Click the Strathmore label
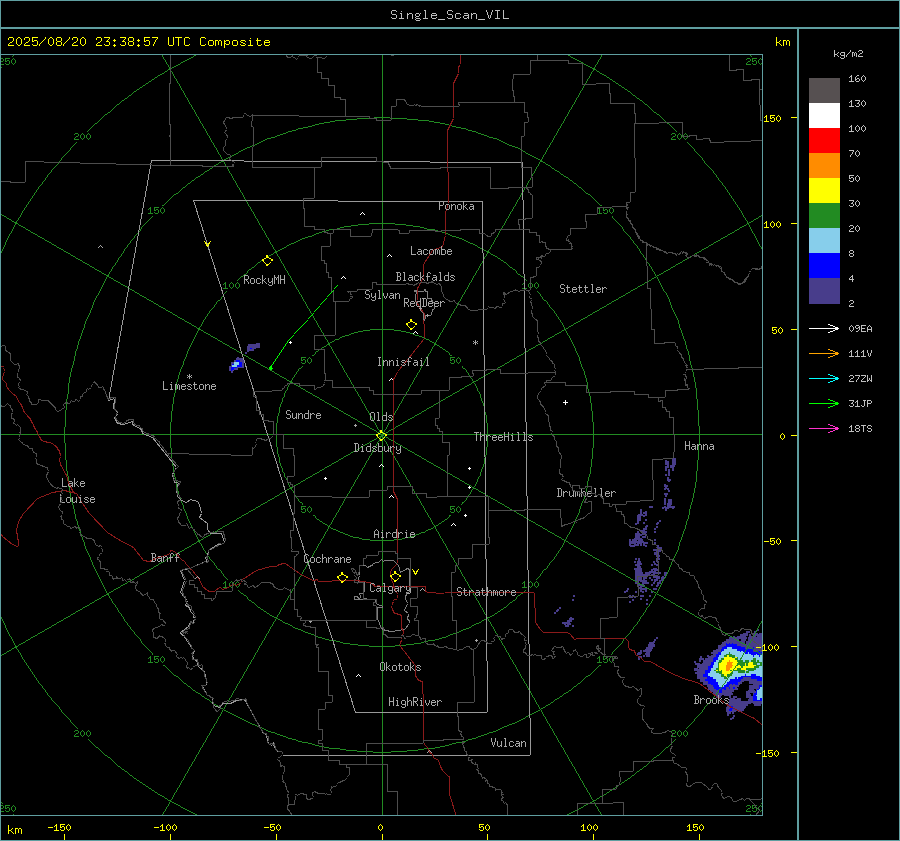This screenshot has width=900, height=841. (486, 592)
